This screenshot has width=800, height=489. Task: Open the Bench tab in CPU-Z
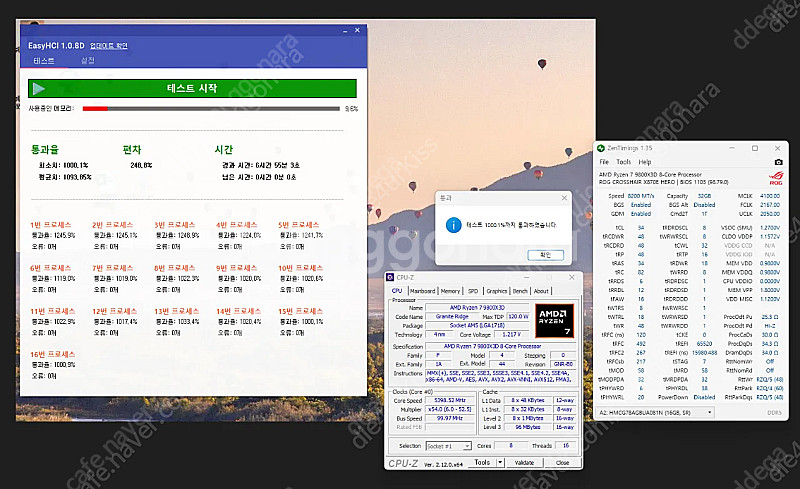520,291
